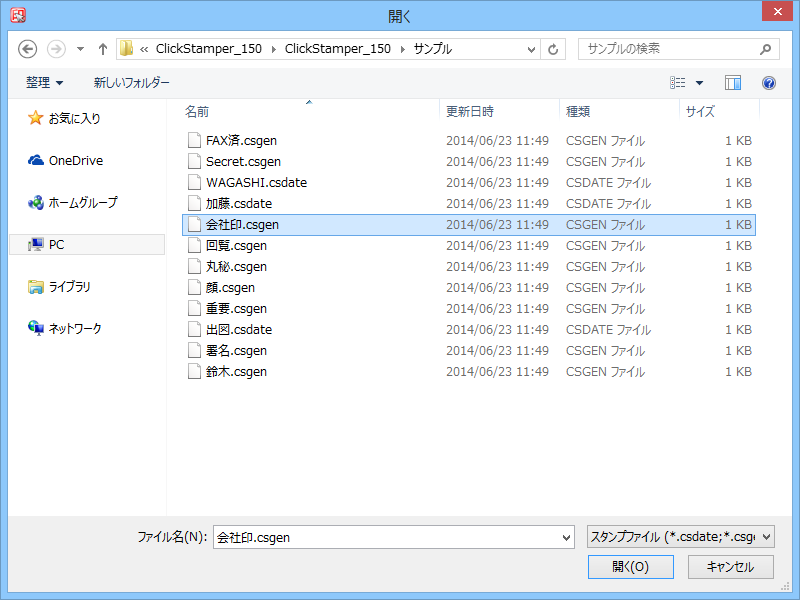Open the 整理 menu
Image resolution: width=800 pixels, height=600 pixels.
click(44, 83)
